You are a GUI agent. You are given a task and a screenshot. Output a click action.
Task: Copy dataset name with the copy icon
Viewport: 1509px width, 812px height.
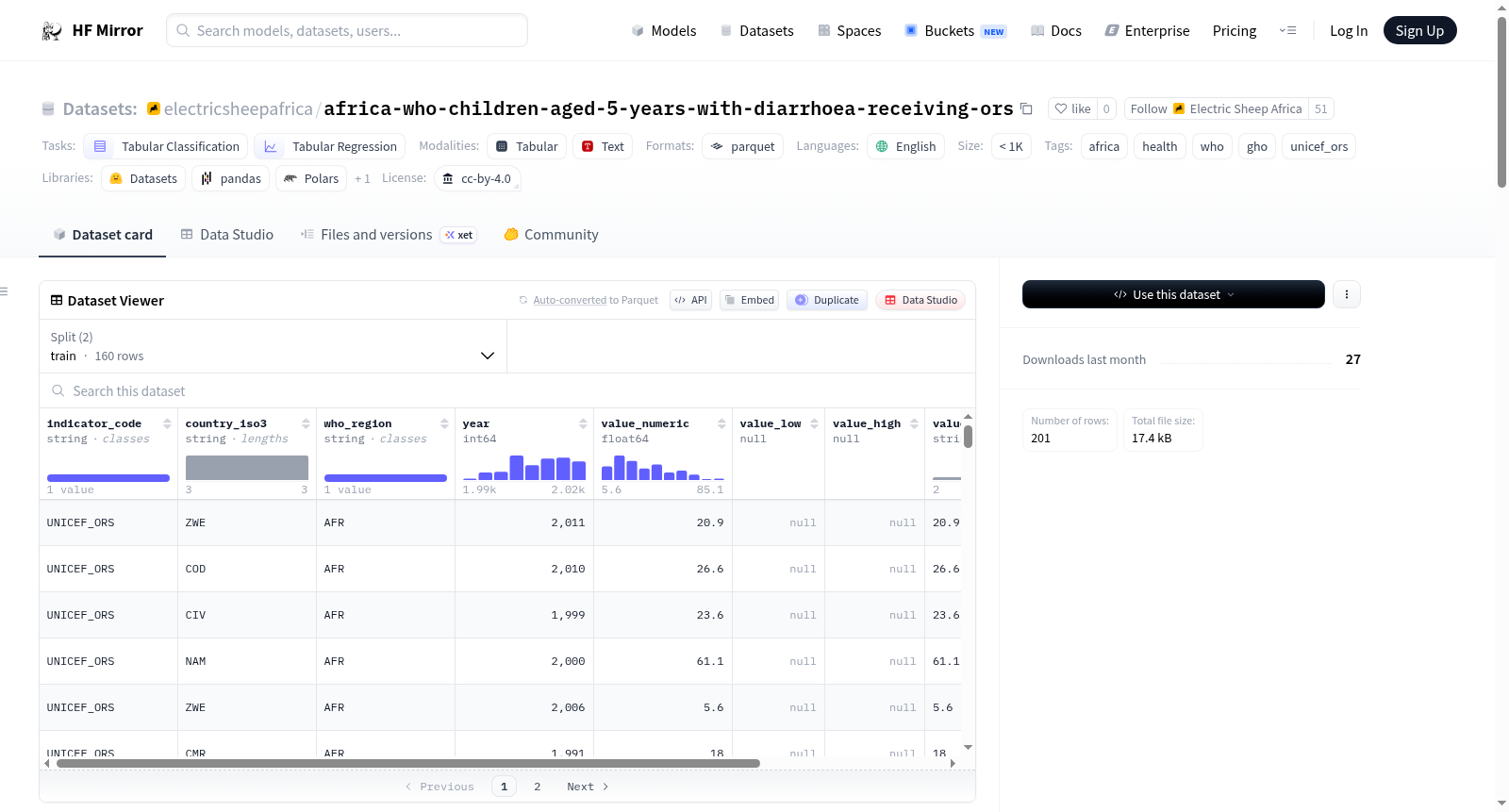[x=1026, y=109]
